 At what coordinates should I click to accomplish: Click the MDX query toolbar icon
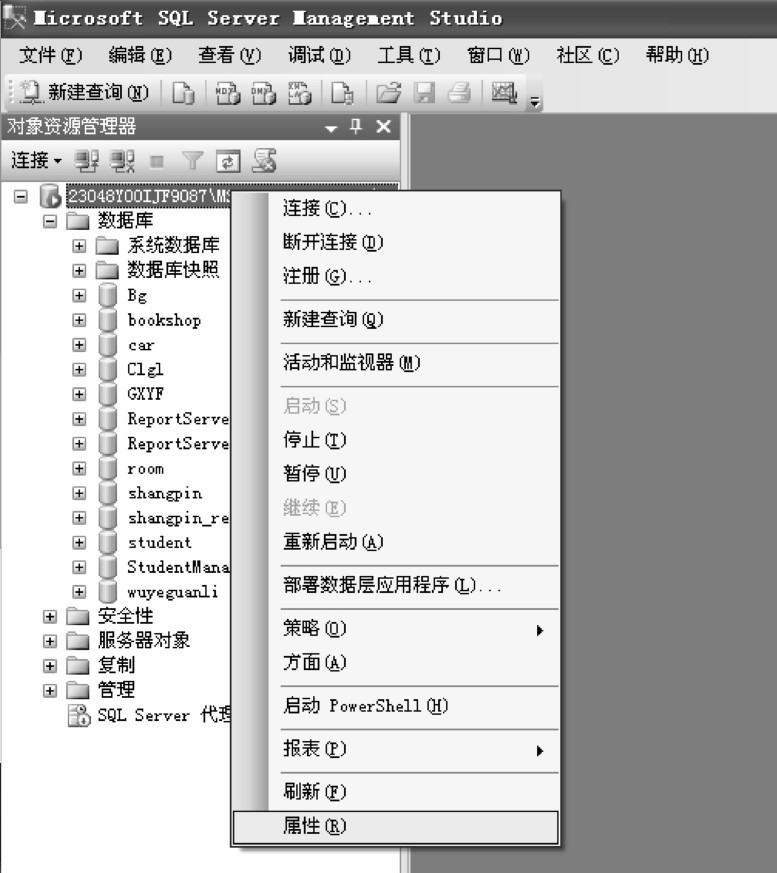(x=227, y=92)
